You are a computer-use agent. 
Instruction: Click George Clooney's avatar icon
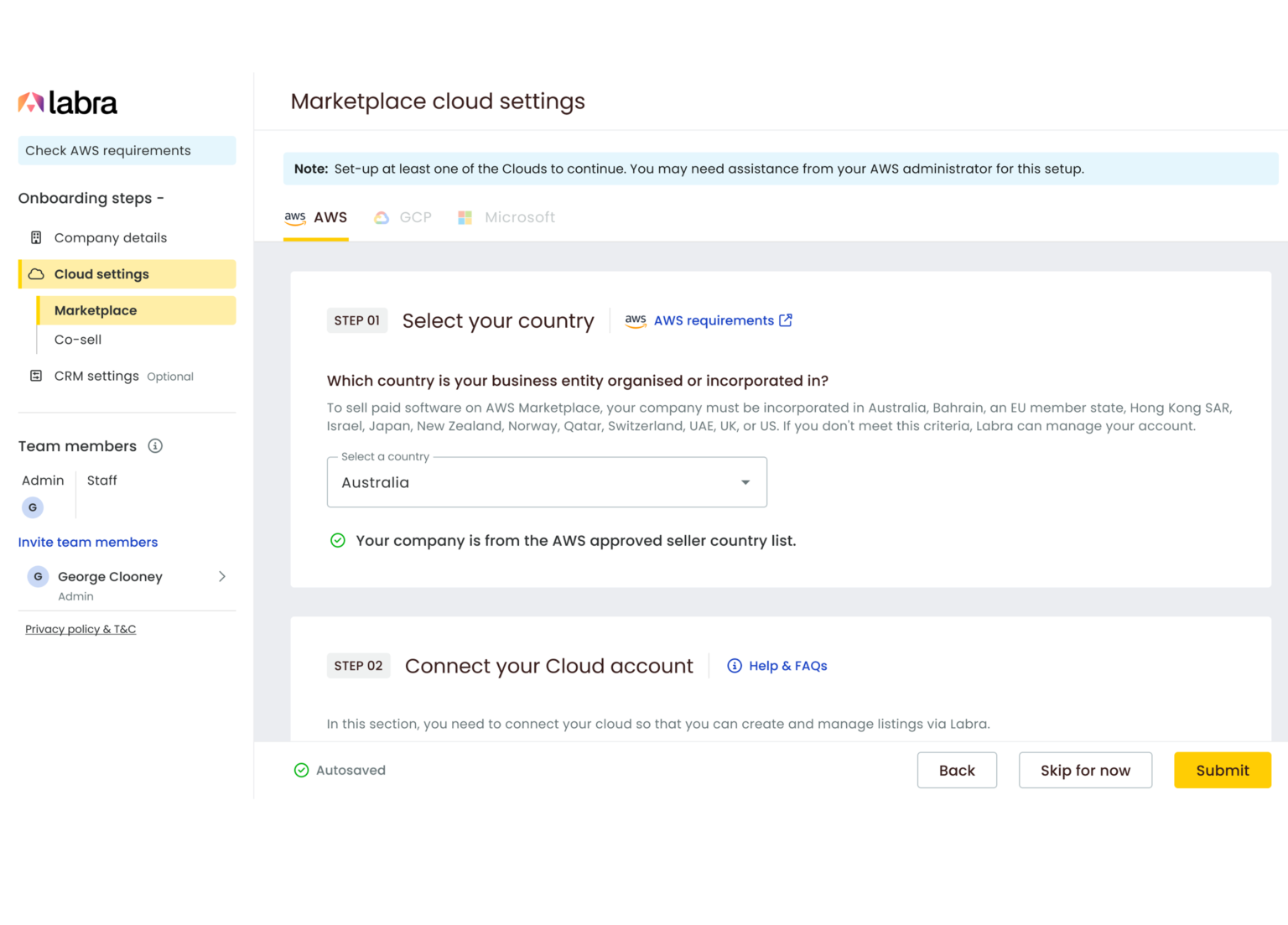pyautogui.click(x=38, y=577)
